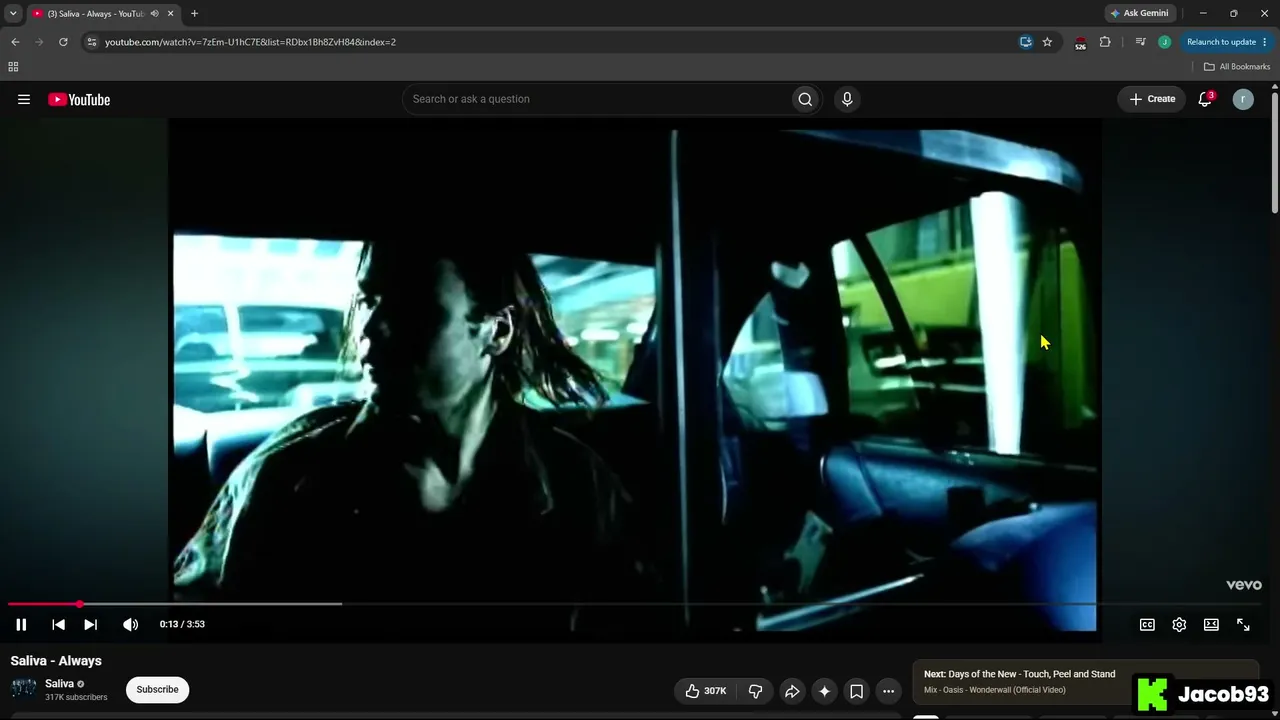The image size is (1280, 720).
Task: Click the search magnifier button
Action: pyautogui.click(x=805, y=99)
